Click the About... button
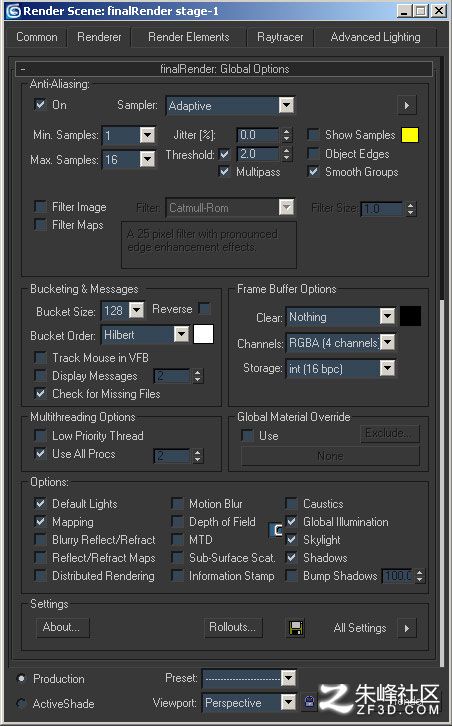 (x=62, y=627)
